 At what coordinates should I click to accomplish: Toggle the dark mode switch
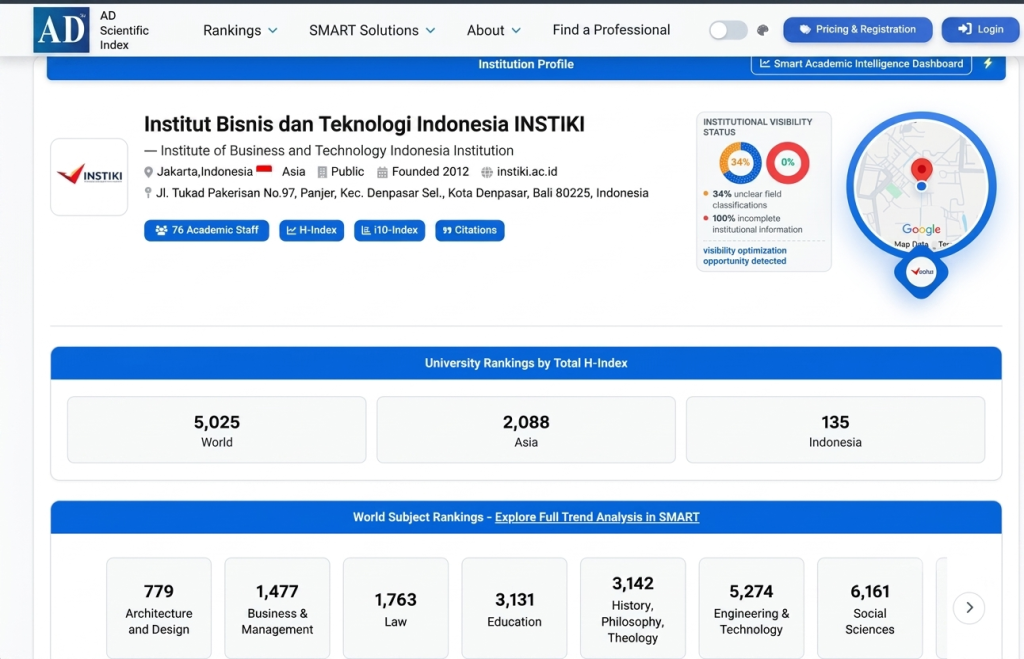coord(728,30)
